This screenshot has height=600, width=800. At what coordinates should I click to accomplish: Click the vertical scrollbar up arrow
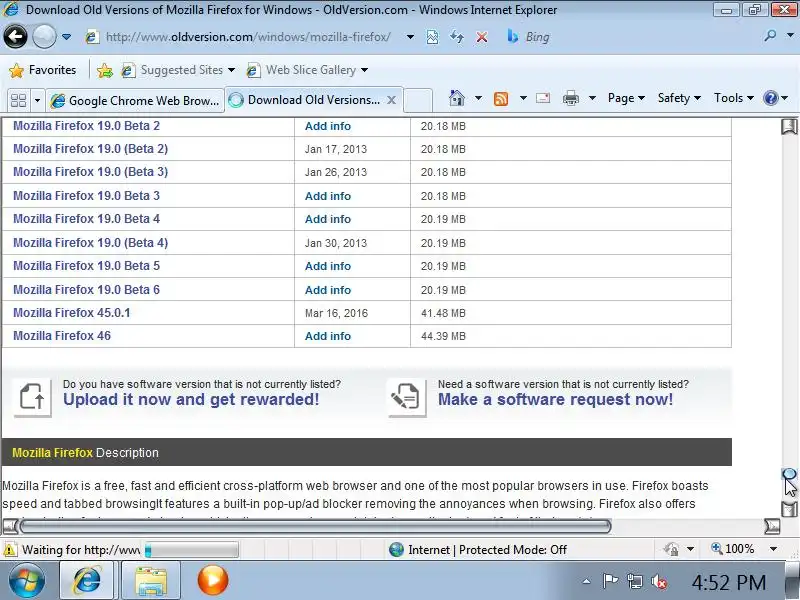(x=789, y=126)
